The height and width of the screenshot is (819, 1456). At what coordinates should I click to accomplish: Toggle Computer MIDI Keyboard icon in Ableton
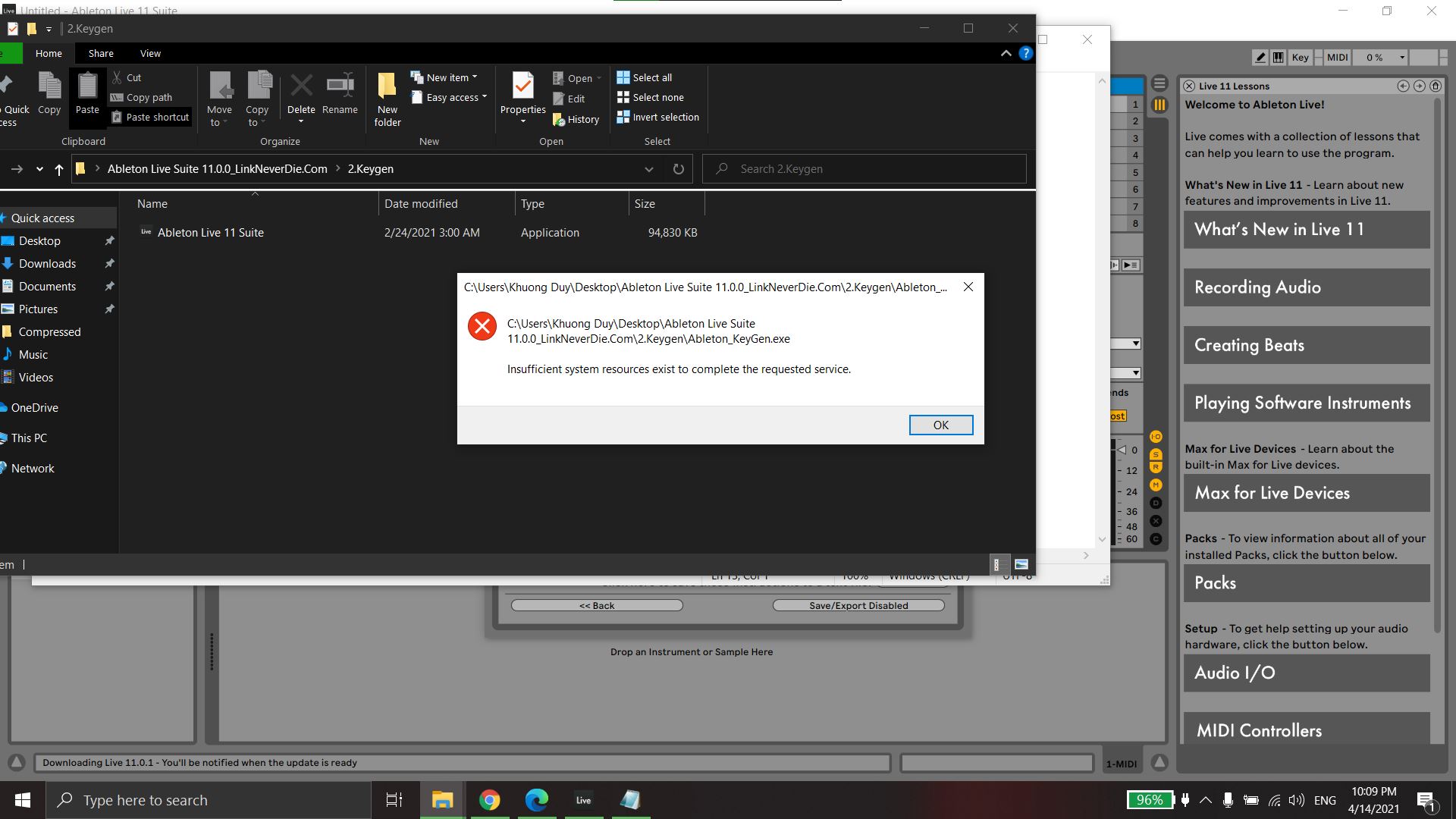[x=1279, y=57]
